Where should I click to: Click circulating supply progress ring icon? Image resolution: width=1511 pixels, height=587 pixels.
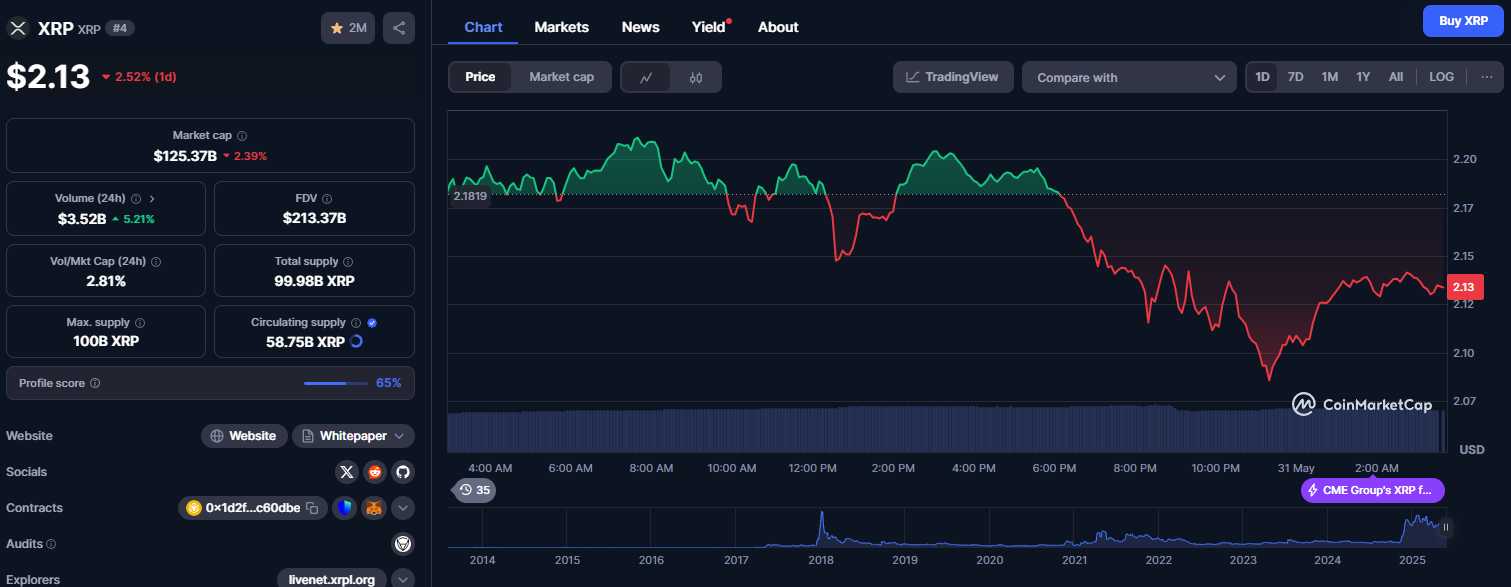356,341
